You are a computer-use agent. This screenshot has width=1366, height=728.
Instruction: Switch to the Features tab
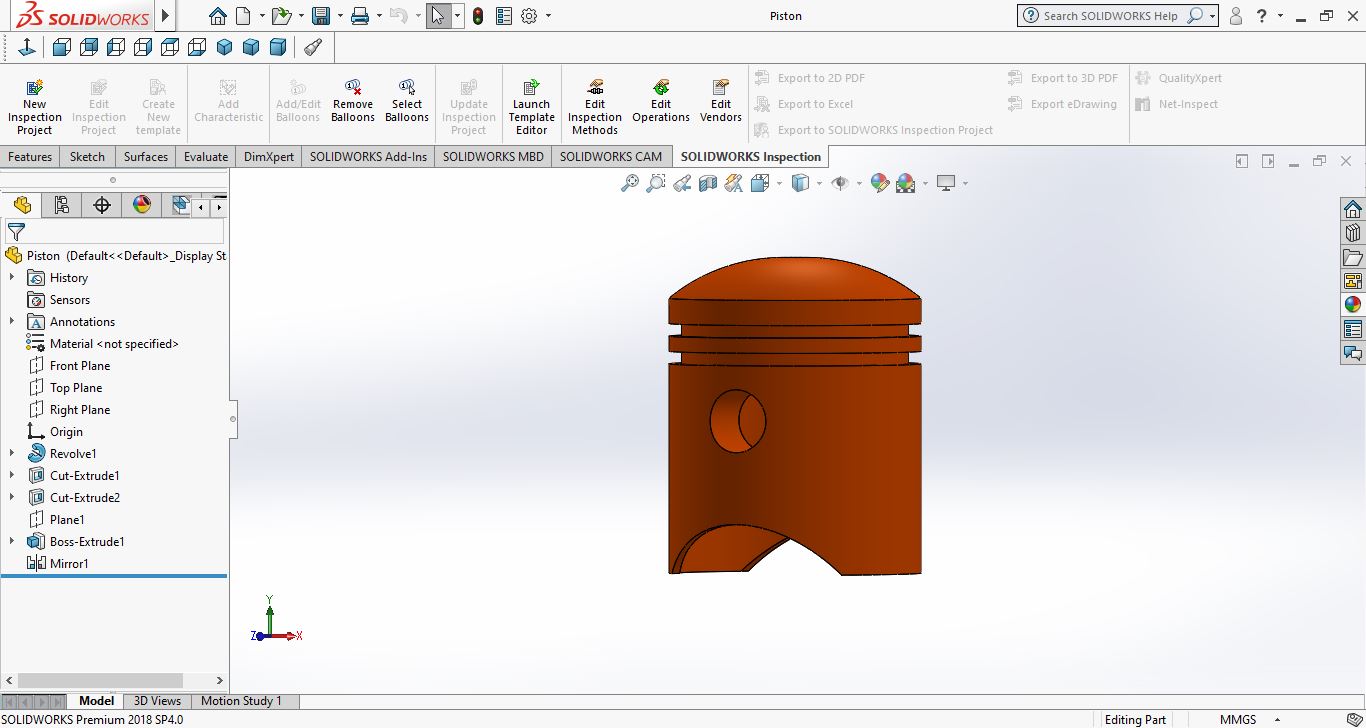pos(30,157)
